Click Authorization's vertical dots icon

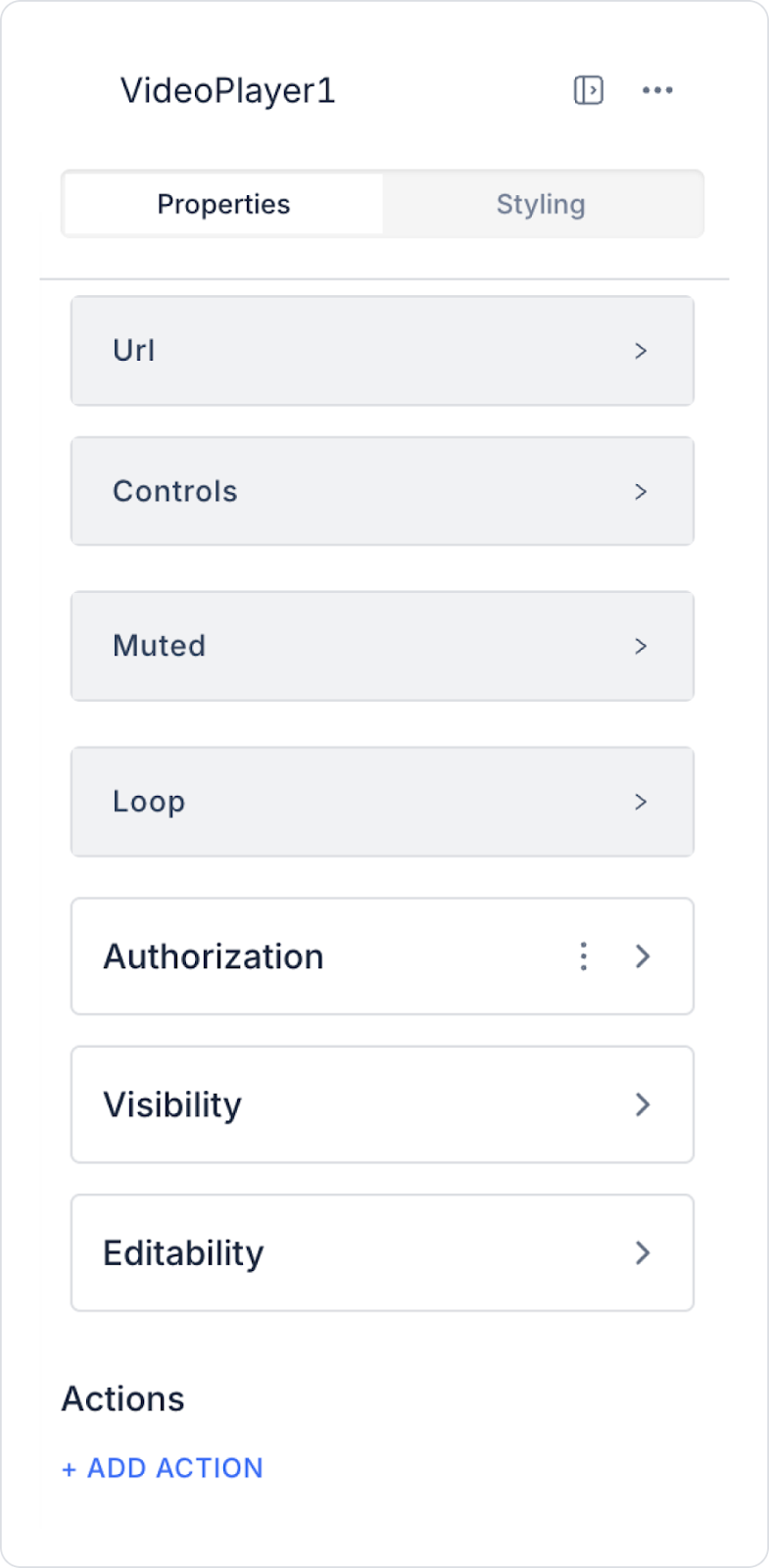(x=584, y=956)
